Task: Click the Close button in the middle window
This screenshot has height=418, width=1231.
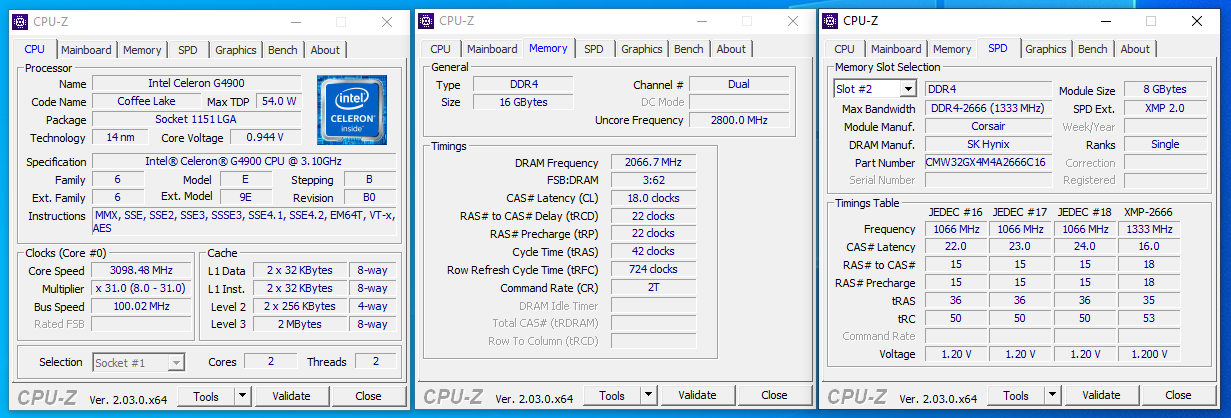Action: pos(774,395)
